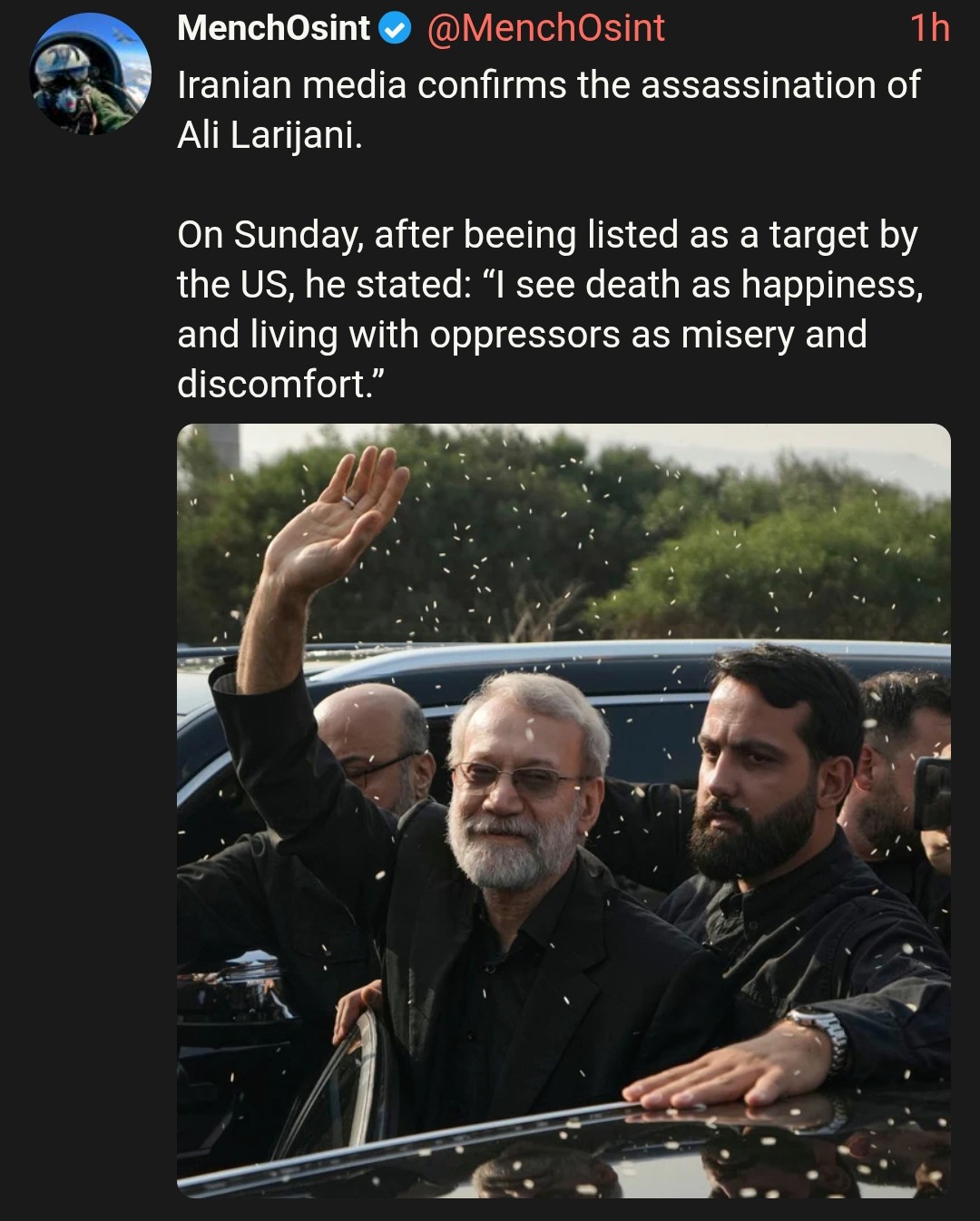
Task: Click the ring on the raised hand
Action: [349, 500]
